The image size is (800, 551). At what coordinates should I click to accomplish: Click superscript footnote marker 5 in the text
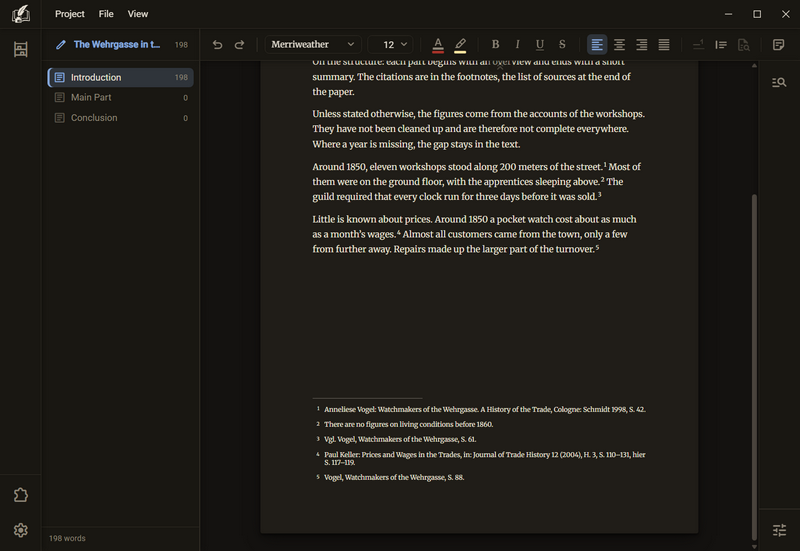(597, 247)
